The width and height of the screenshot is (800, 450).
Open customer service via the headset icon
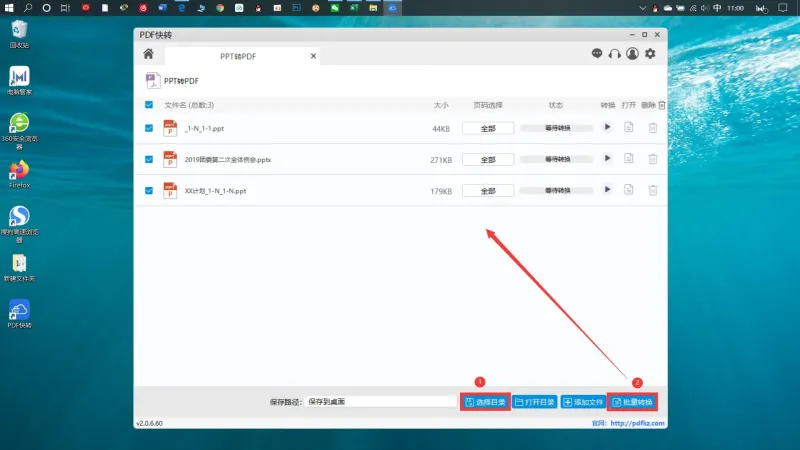pos(615,54)
